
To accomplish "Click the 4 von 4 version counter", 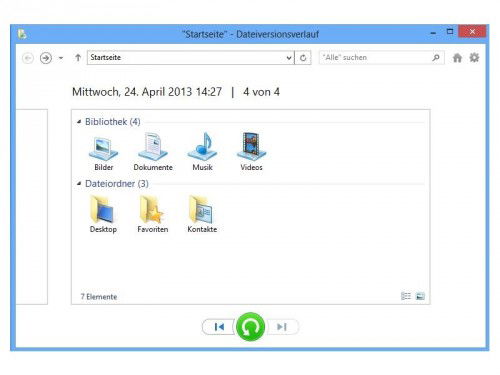I will pyautogui.click(x=261, y=92).
